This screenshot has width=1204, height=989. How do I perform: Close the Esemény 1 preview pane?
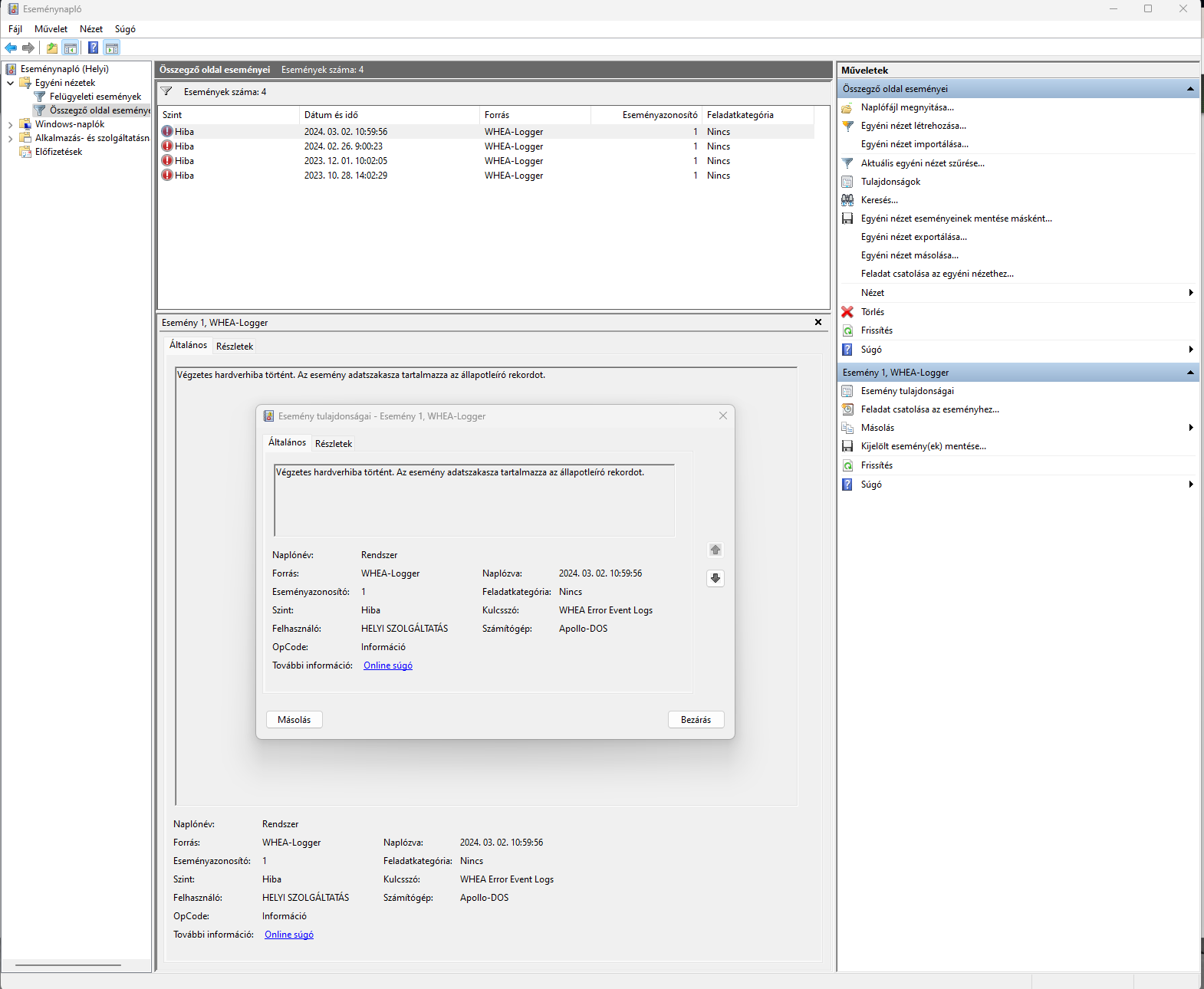[818, 322]
